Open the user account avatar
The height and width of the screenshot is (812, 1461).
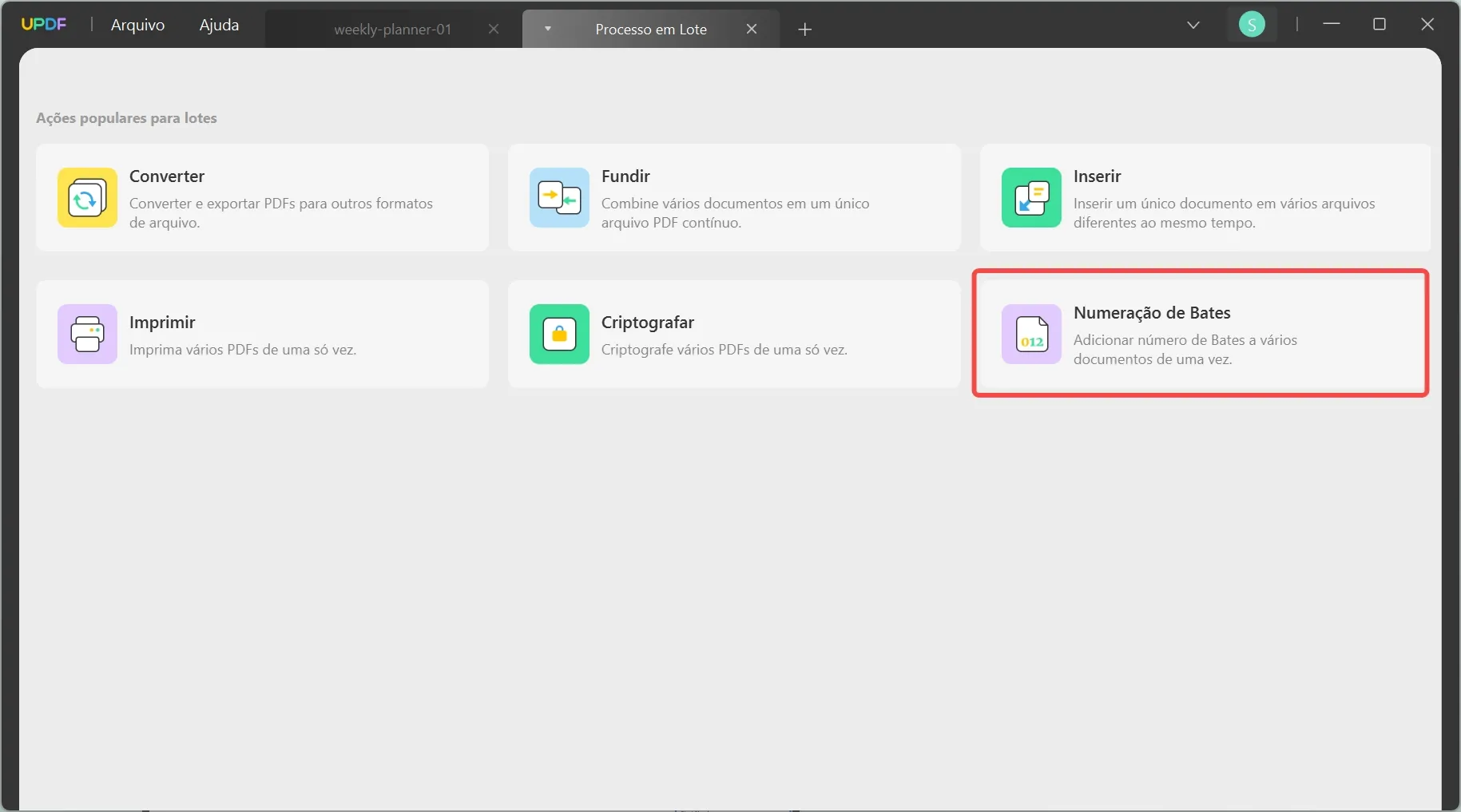tap(1252, 25)
